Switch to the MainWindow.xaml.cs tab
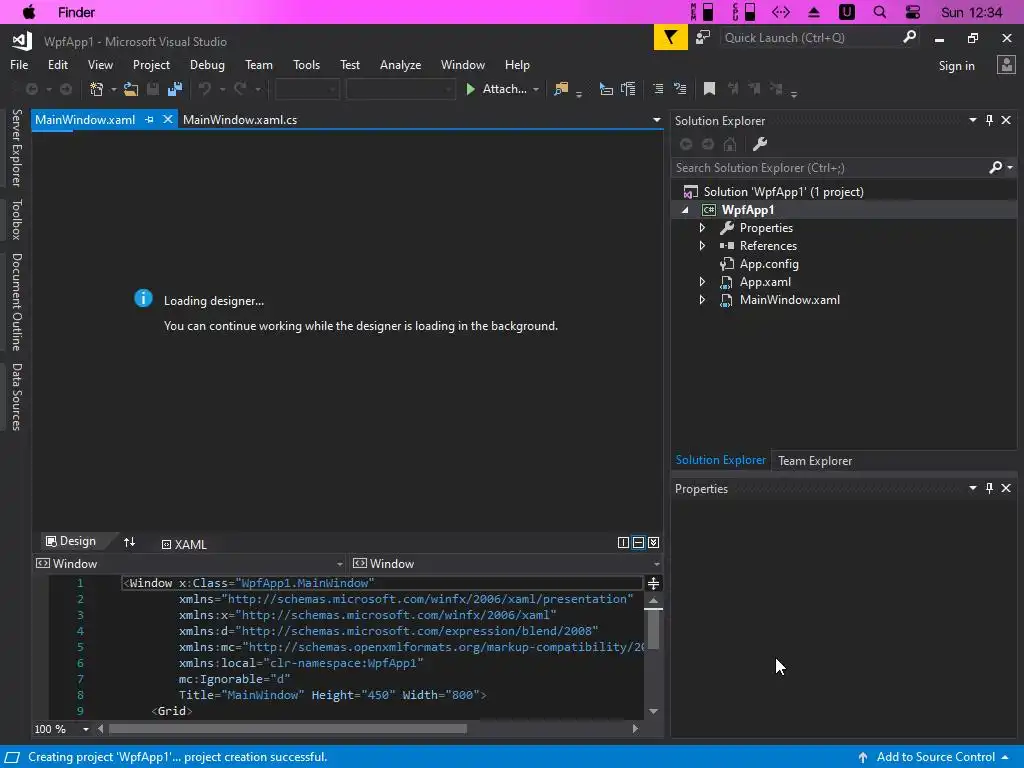Image resolution: width=1024 pixels, height=768 pixels. tap(240, 120)
